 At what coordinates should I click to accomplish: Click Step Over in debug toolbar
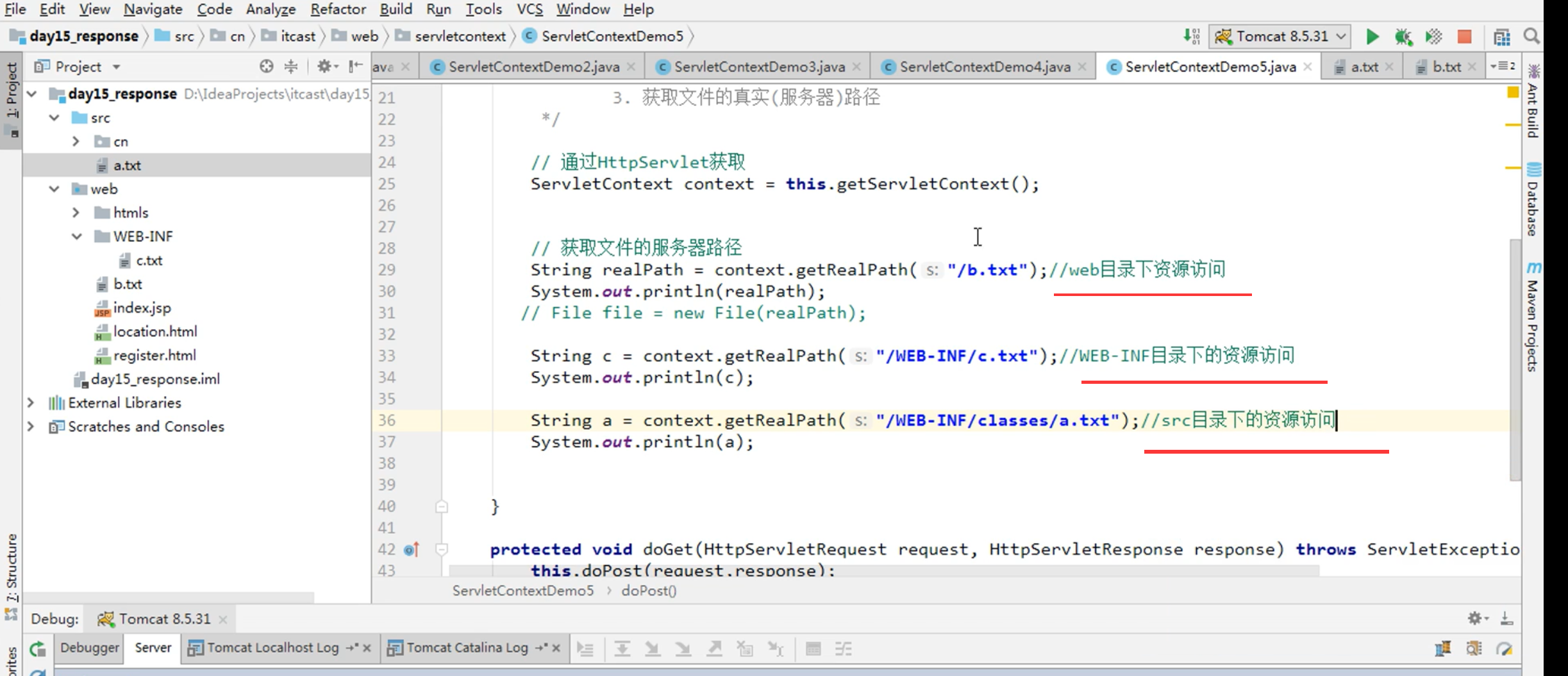click(622, 649)
